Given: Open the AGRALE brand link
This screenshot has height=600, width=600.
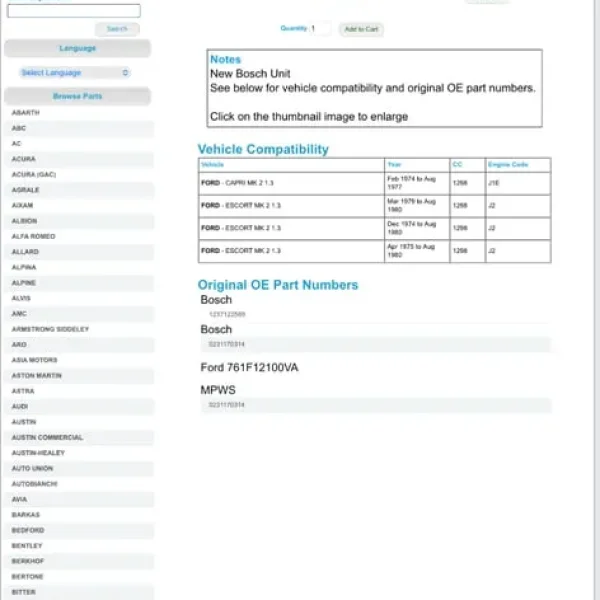Looking at the screenshot, I should point(26,190).
